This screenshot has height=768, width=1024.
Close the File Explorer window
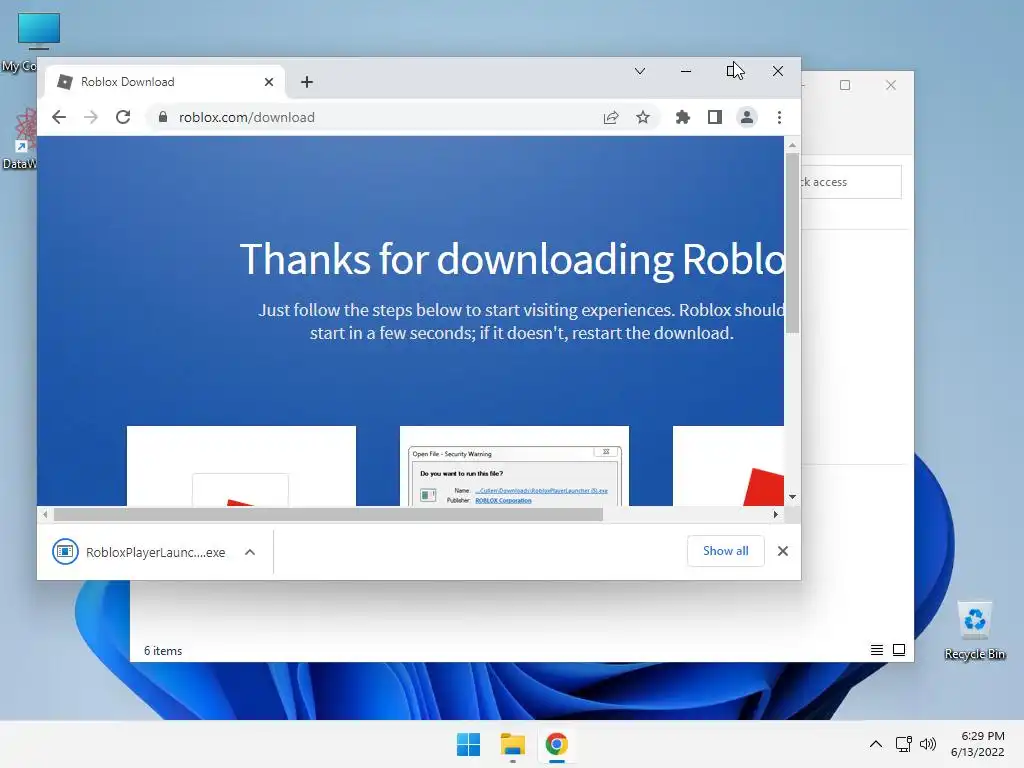point(891,86)
